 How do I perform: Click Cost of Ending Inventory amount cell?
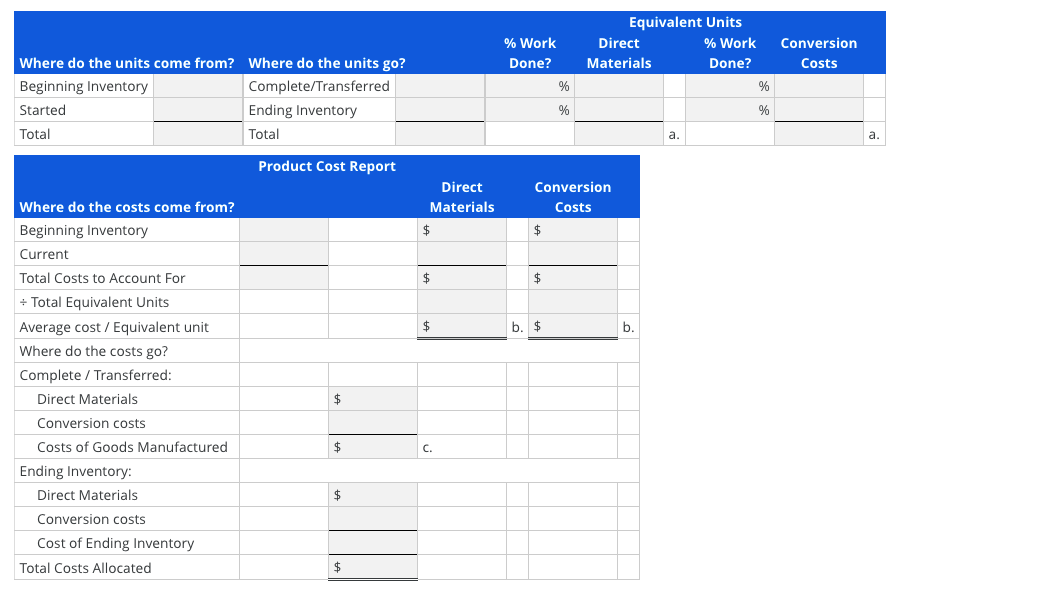click(372, 542)
